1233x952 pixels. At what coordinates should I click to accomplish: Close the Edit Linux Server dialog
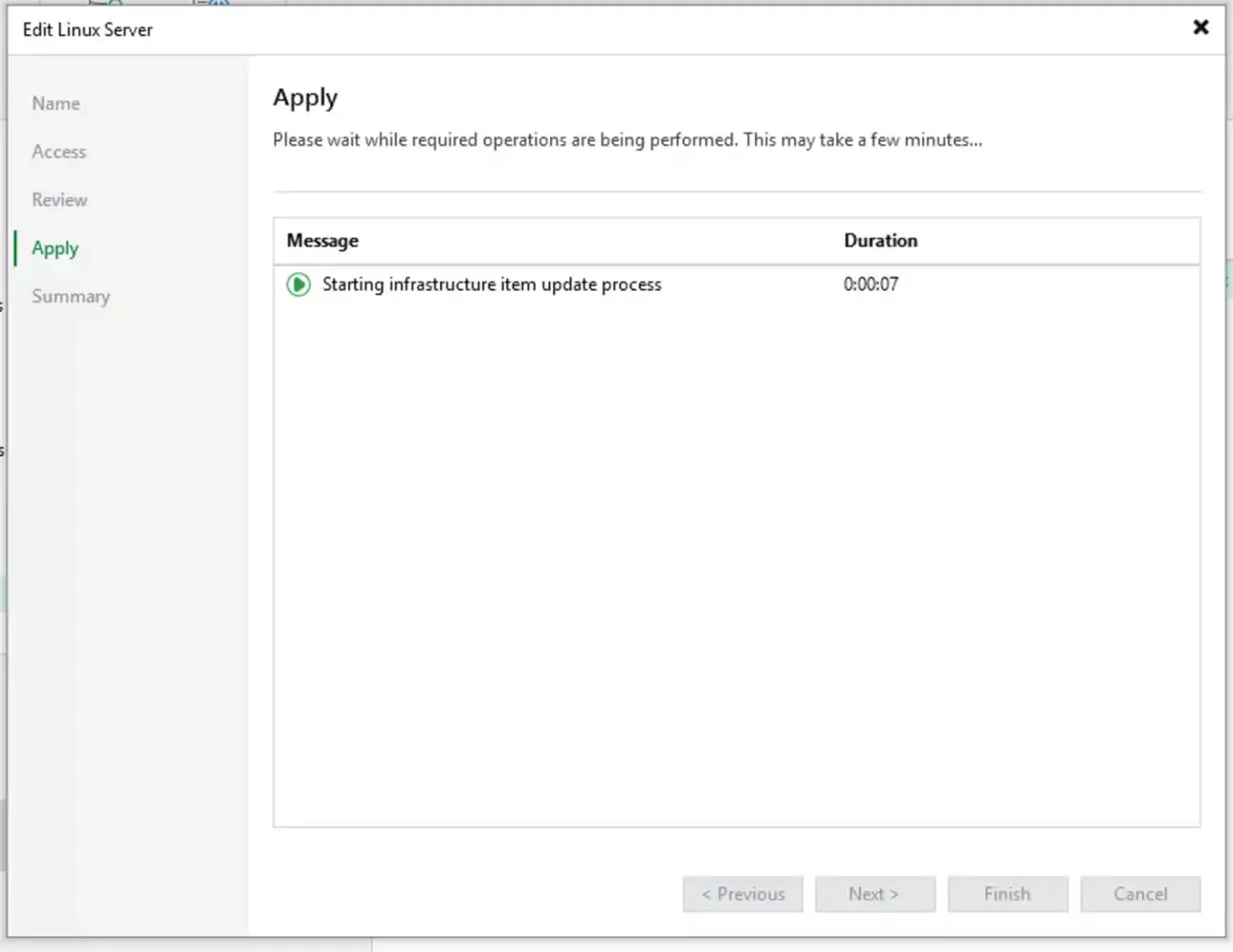[1200, 27]
